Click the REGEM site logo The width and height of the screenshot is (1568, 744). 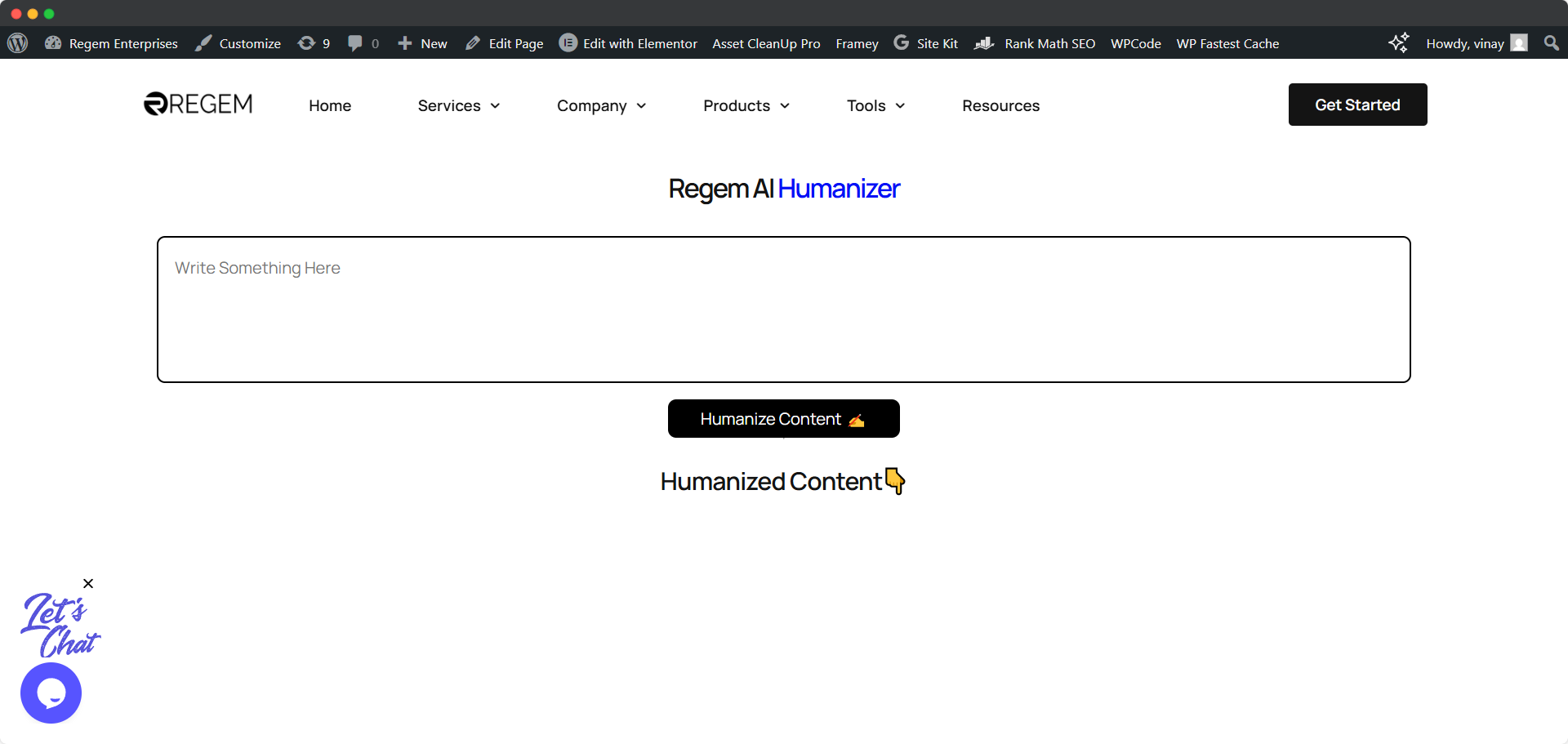tap(198, 105)
